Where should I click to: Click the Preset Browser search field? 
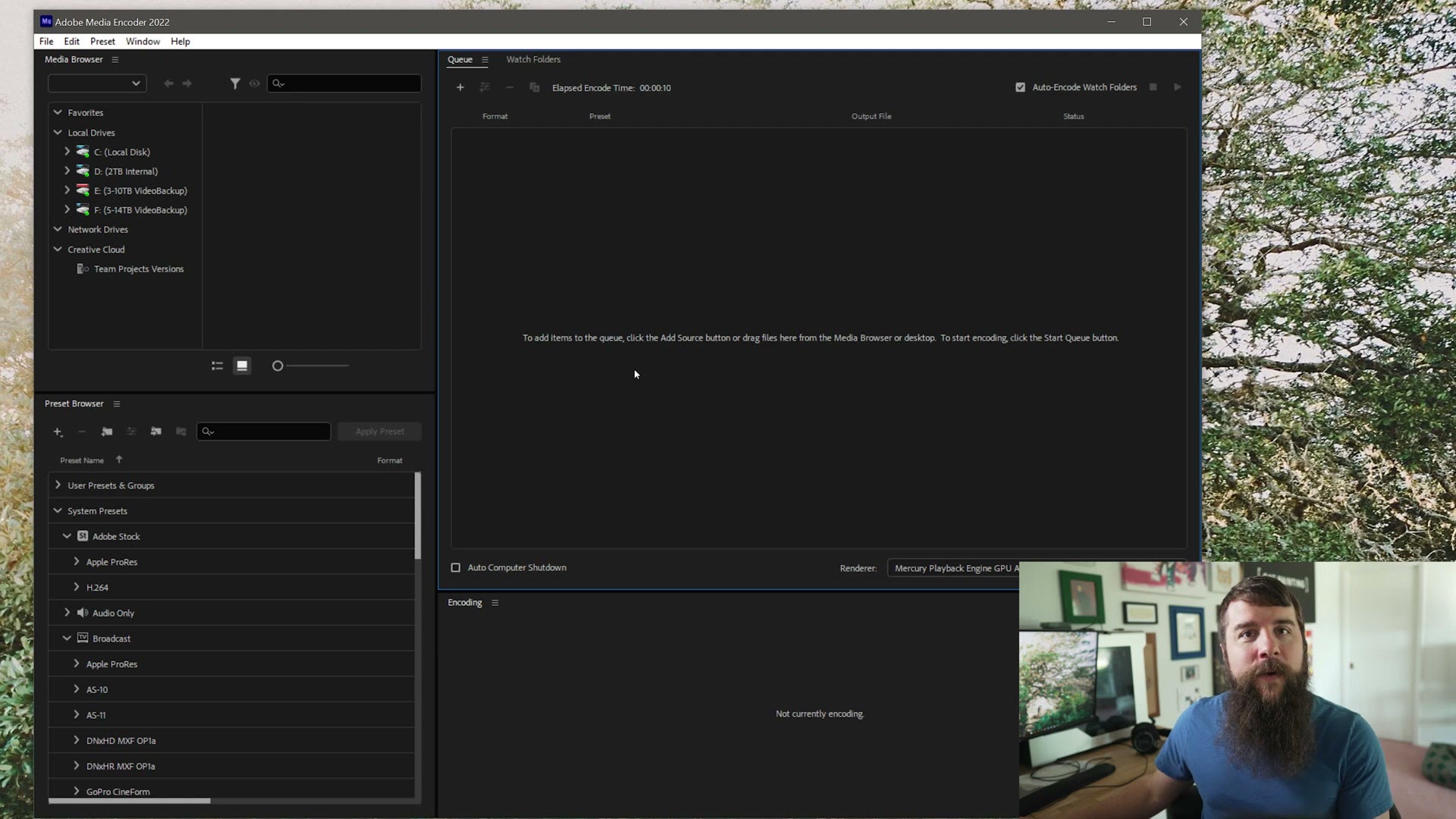264,431
